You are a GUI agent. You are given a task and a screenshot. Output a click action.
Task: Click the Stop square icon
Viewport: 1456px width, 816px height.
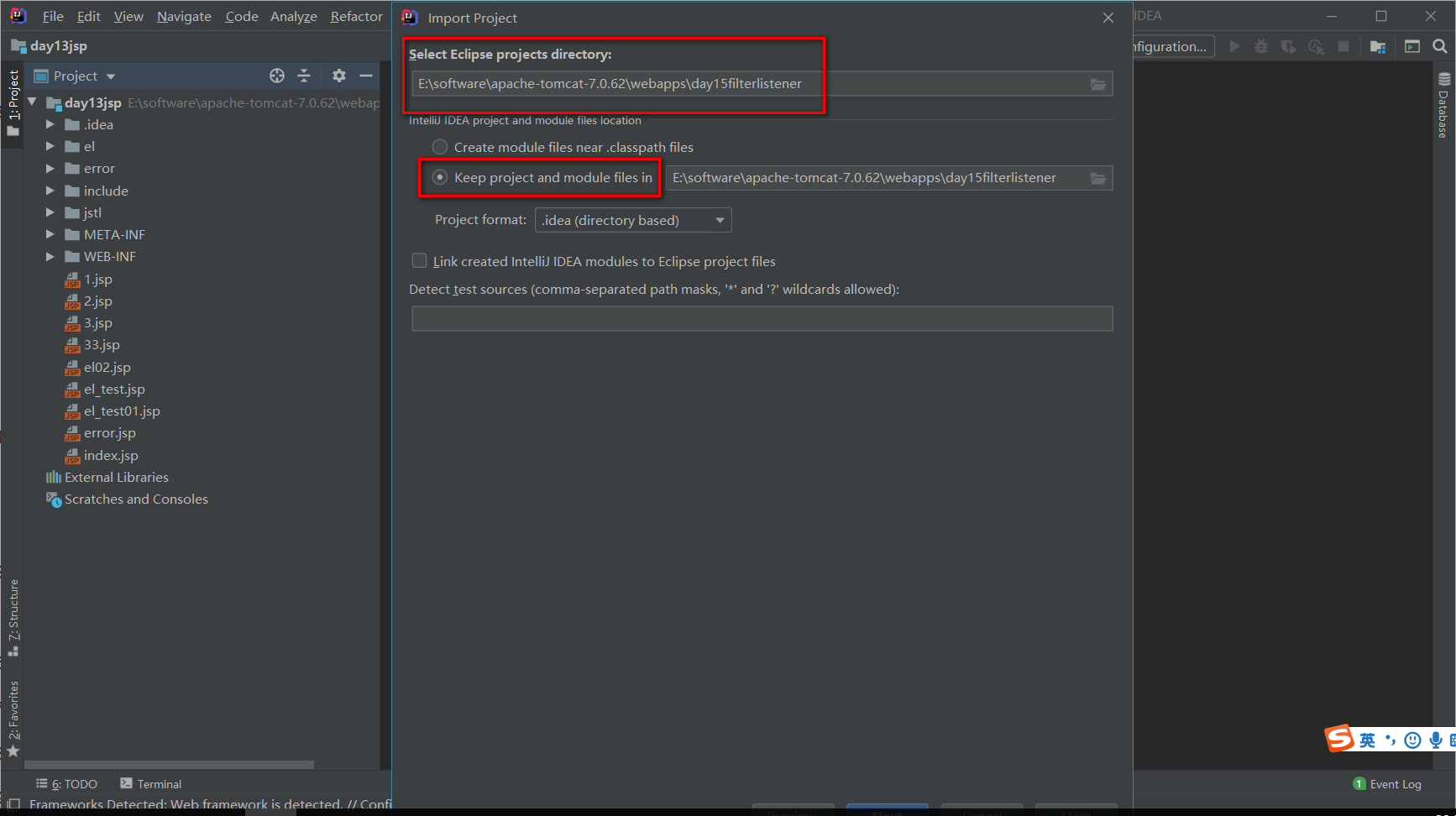coord(1343,47)
